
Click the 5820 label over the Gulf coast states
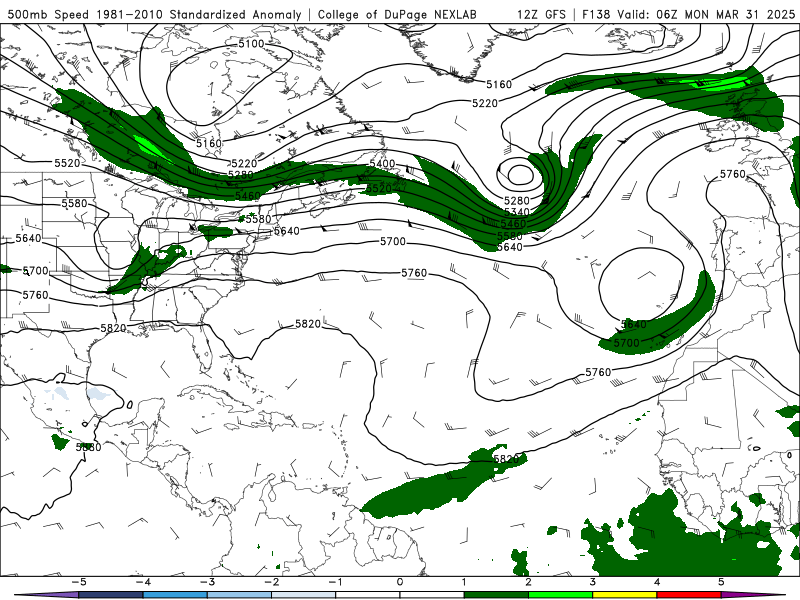[x=113, y=328]
